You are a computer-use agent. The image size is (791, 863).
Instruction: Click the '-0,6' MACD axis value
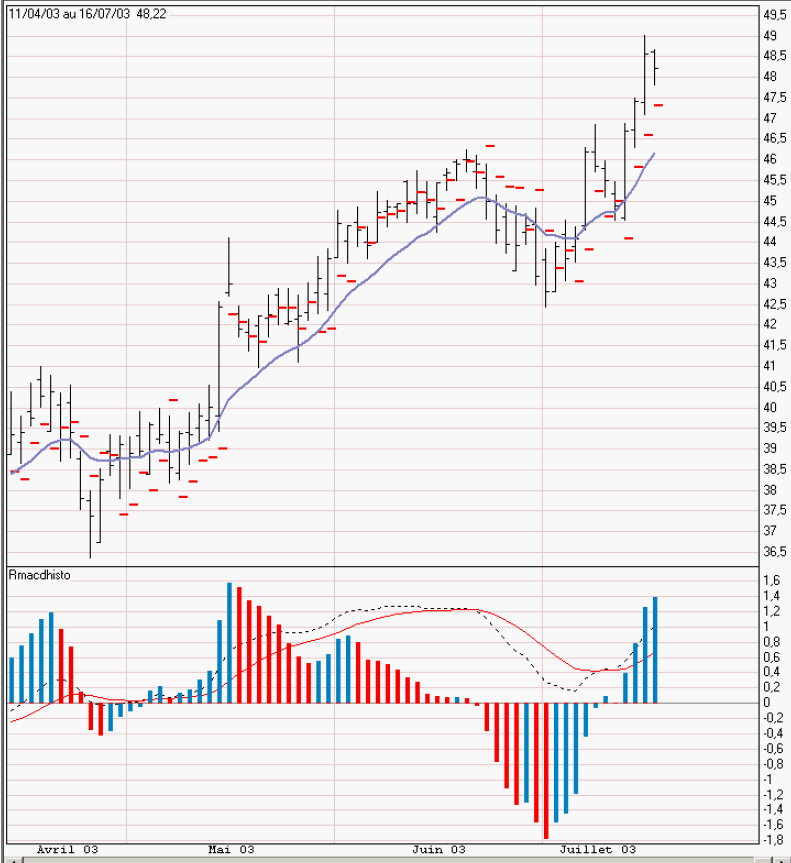pyautogui.click(x=773, y=749)
